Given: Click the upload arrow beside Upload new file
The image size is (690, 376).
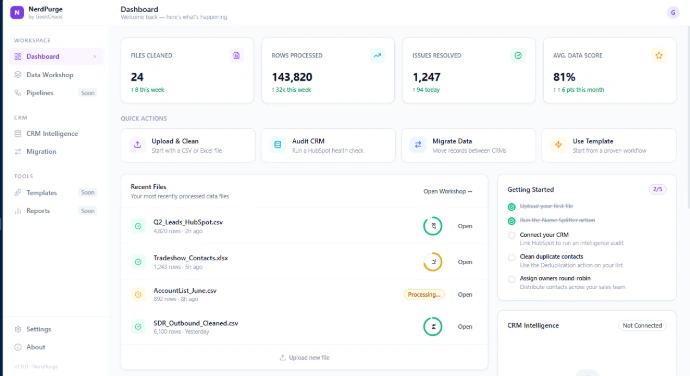Looking at the screenshot, I should click(x=283, y=358).
